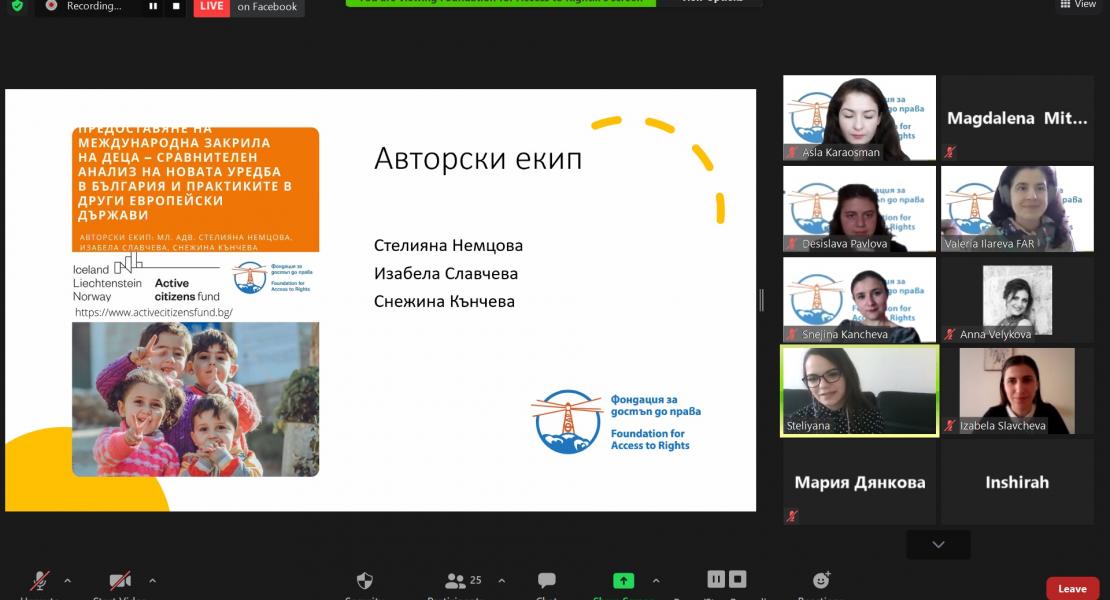Select Valeria Ilareva FAR video tile
Screen dimensions: 1110x600
[x=1017, y=209]
